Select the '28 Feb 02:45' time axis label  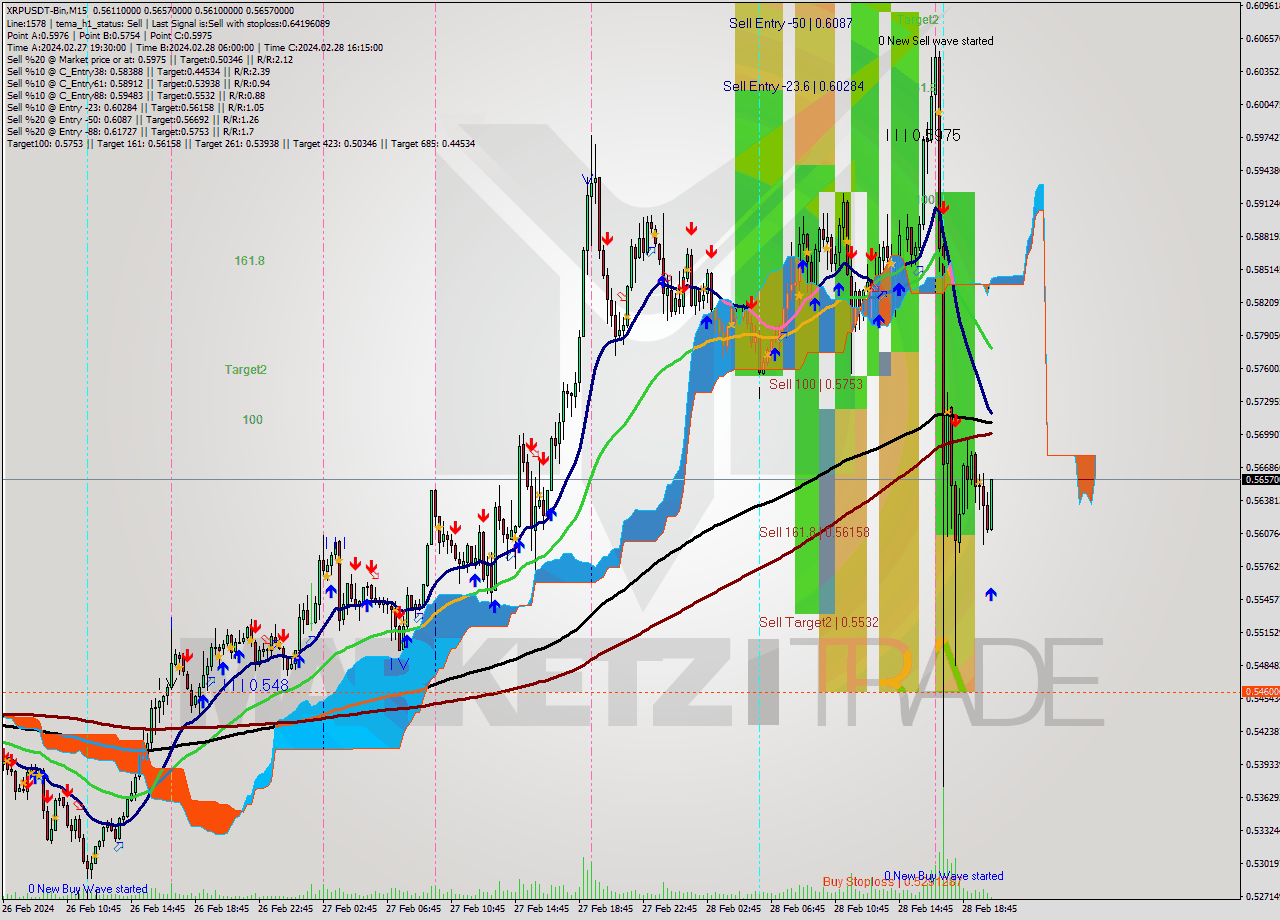tap(733, 910)
